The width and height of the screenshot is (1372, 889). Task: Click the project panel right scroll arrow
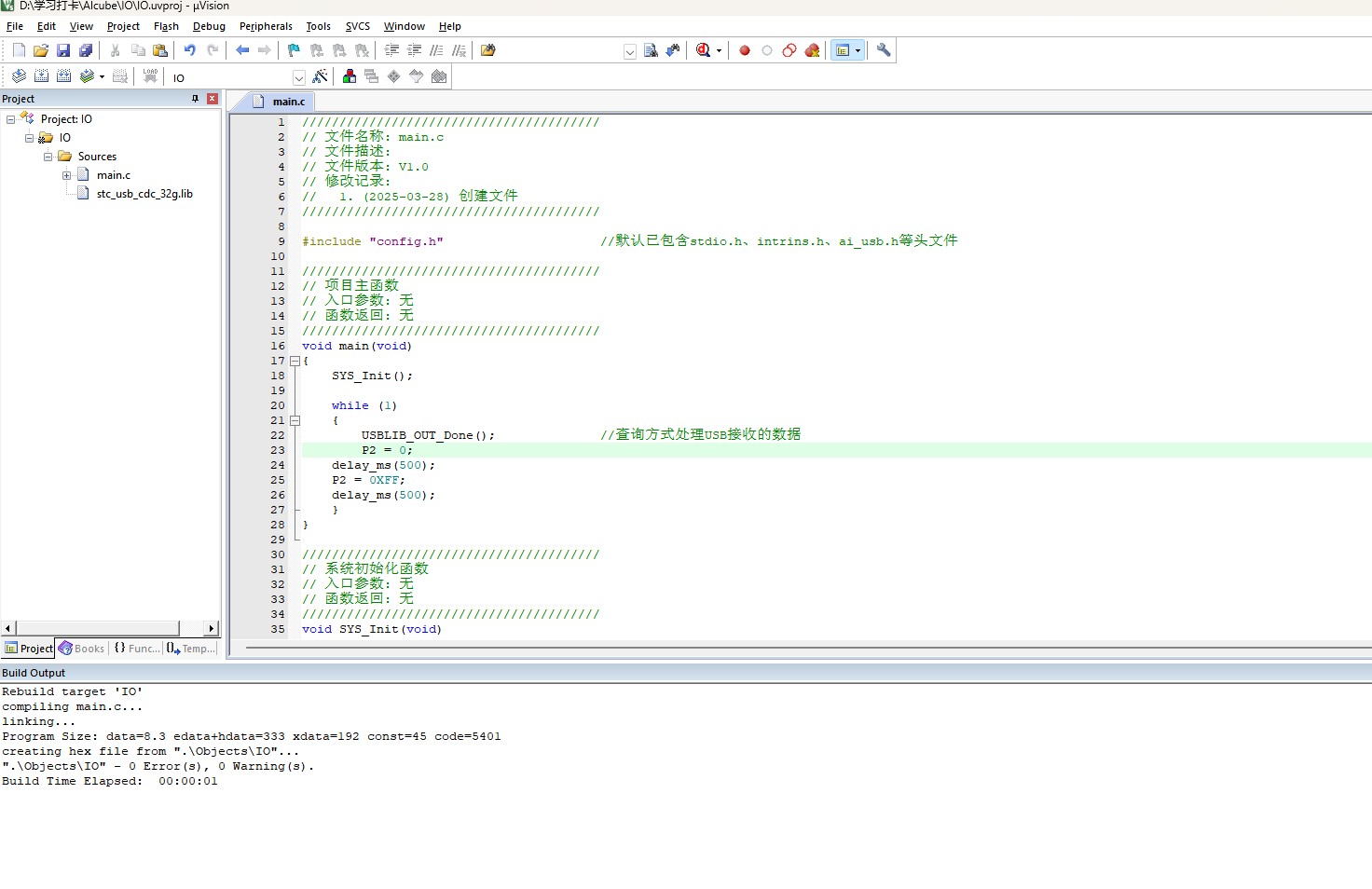212,628
